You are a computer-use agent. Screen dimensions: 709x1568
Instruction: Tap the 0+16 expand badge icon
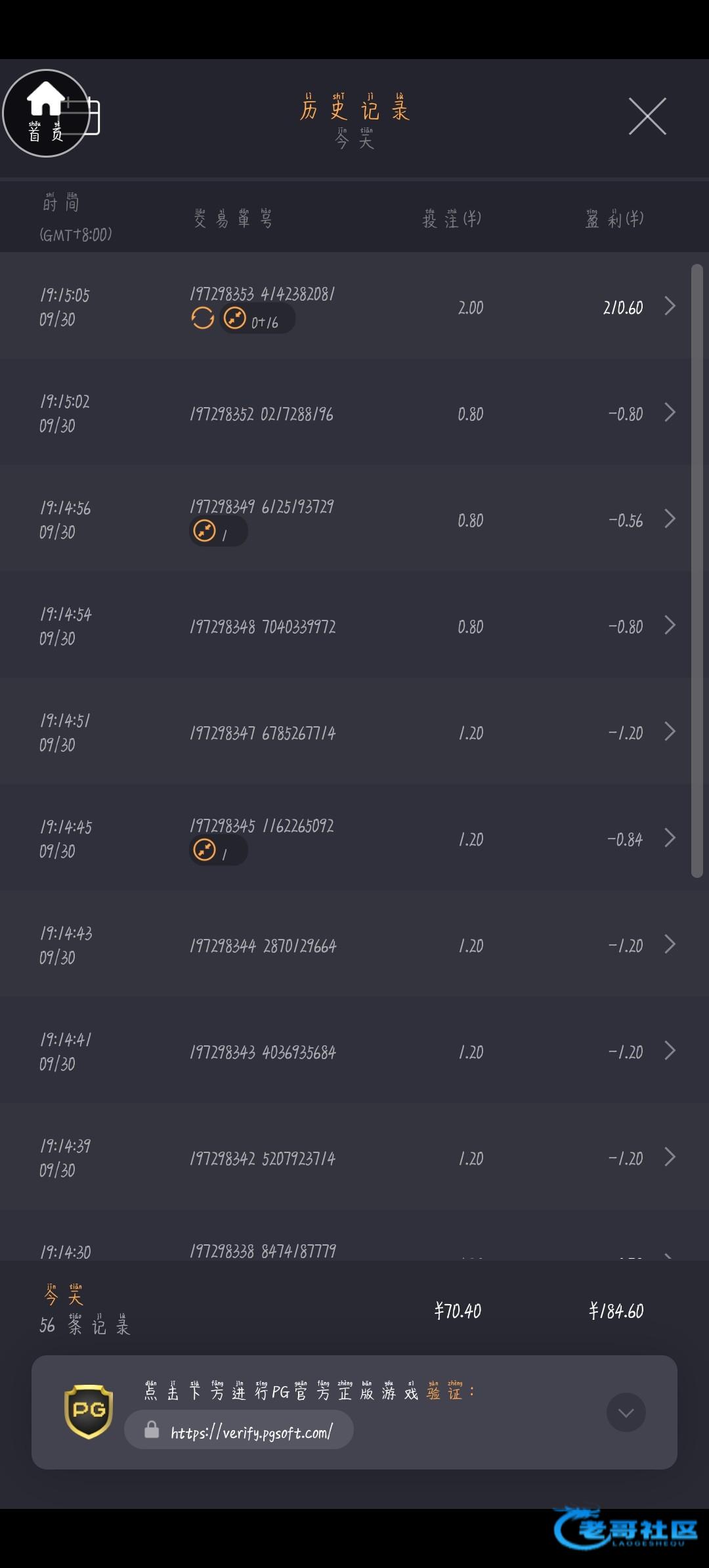click(235, 319)
